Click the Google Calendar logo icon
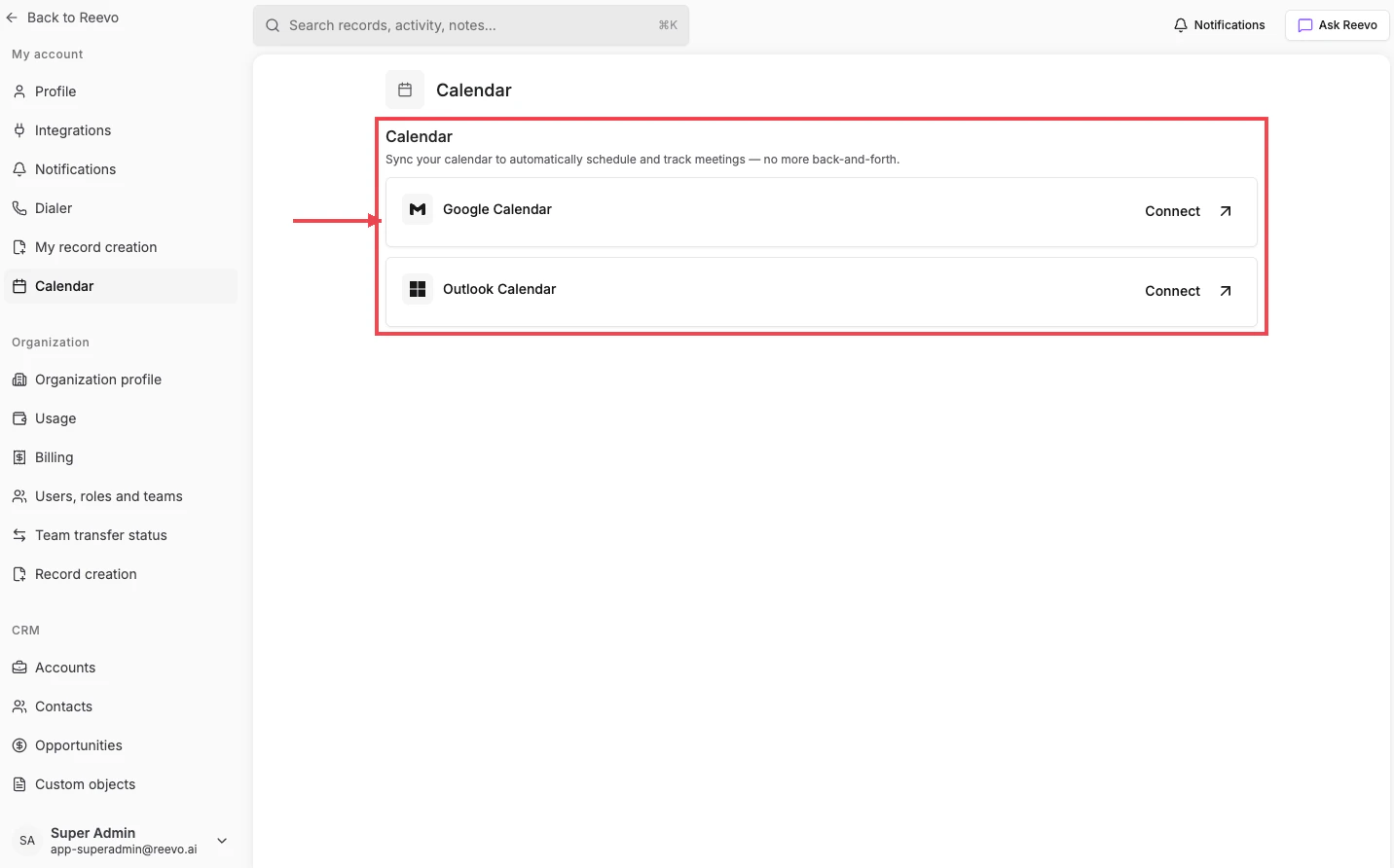 (x=418, y=209)
